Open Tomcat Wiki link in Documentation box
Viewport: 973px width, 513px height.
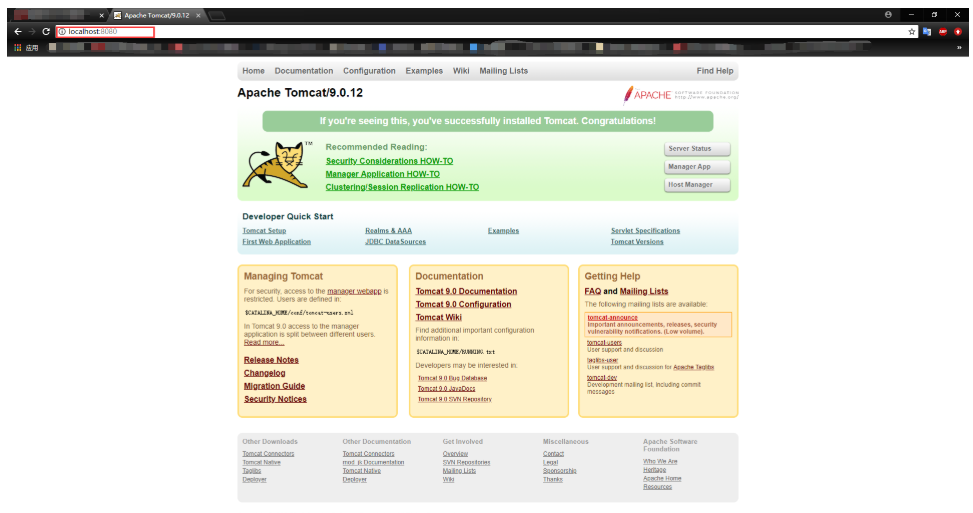[x=439, y=318]
